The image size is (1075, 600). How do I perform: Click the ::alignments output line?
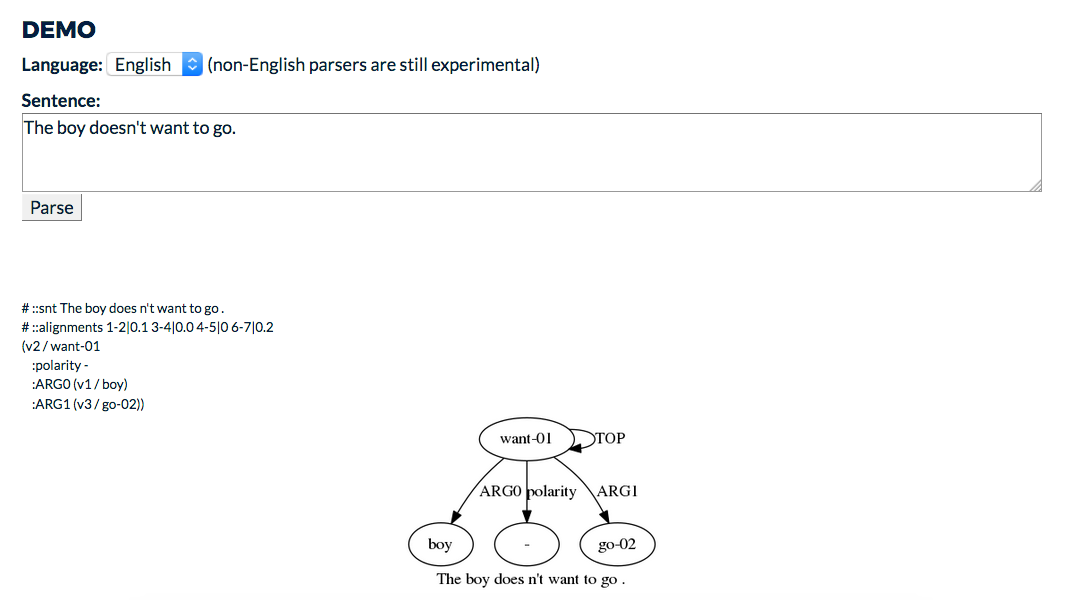[x=147, y=327]
